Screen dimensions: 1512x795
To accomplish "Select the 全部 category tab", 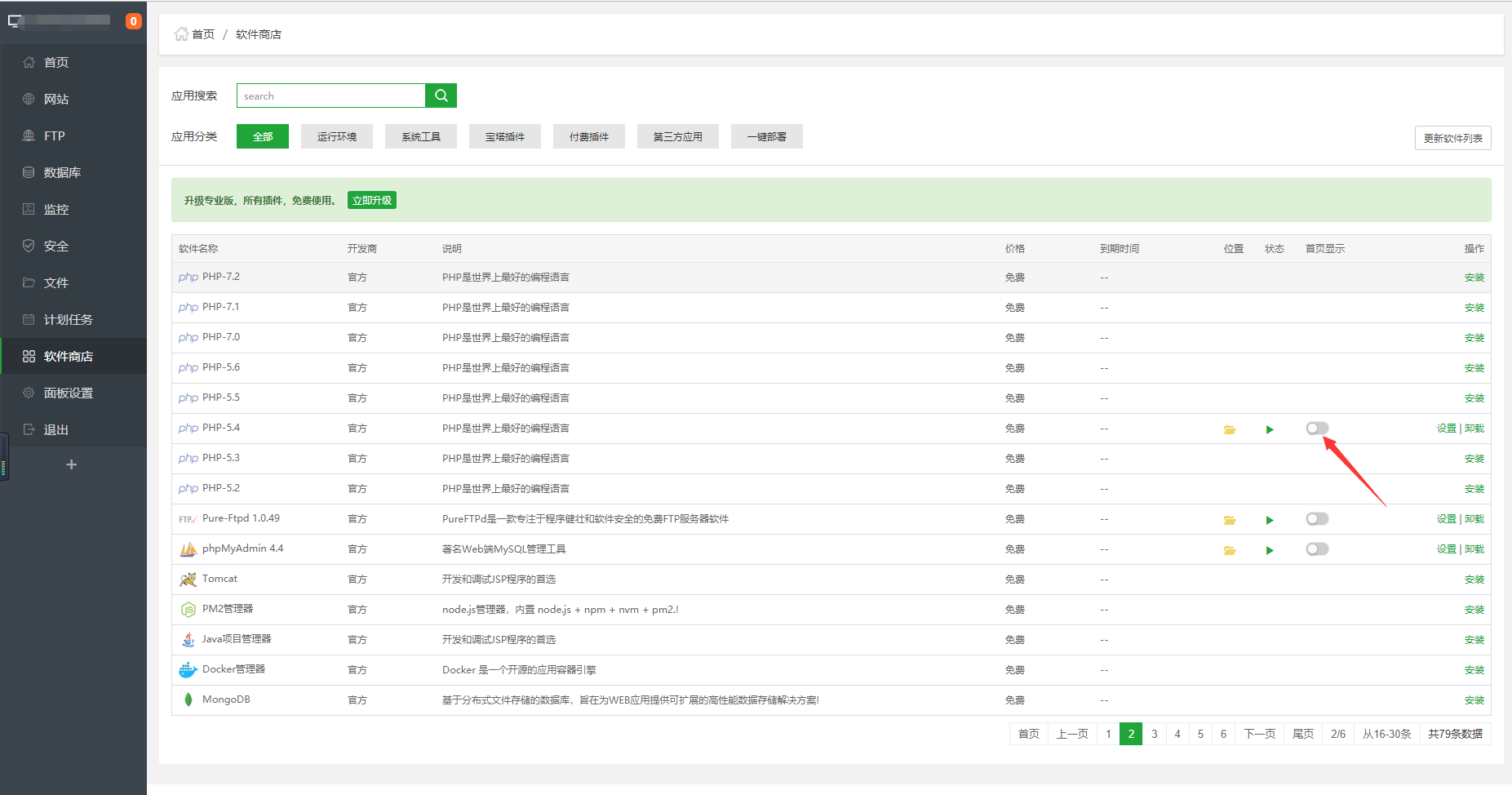I will click(x=263, y=136).
